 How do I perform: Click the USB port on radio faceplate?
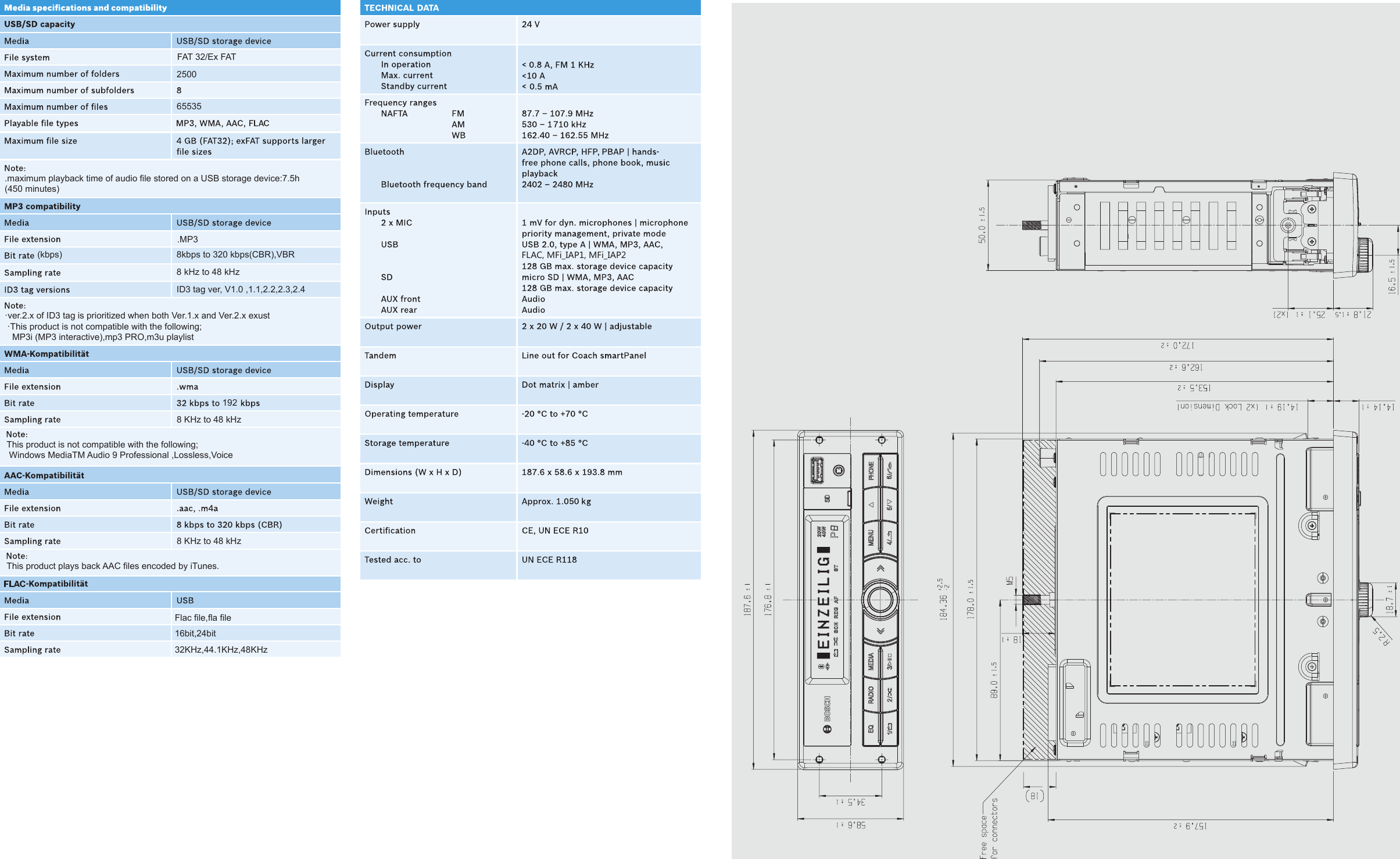coord(817,470)
